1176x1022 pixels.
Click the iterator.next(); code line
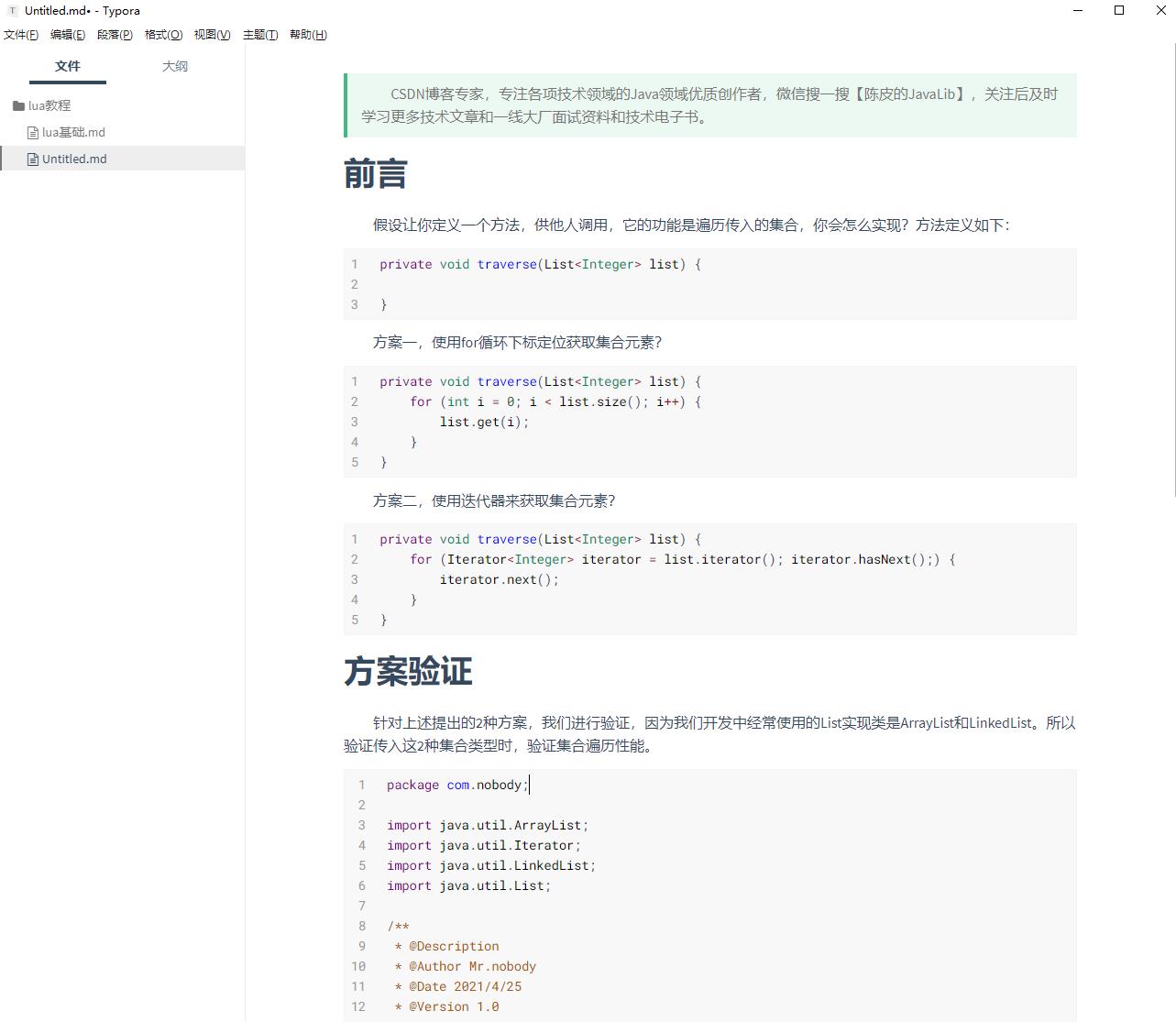coord(499,579)
